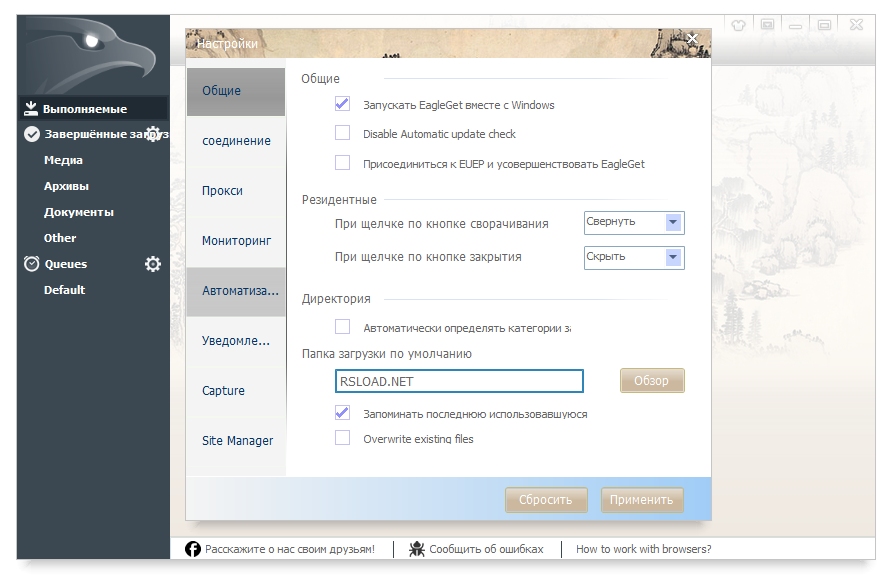The width and height of the screenshot is (890, 586).
Task: Open the Capture settings tab
Action: 236,391
